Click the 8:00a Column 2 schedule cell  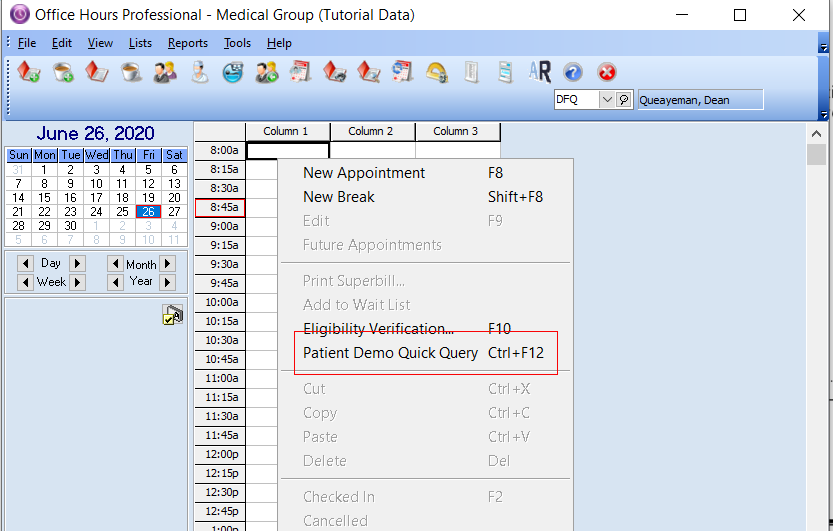[x=372, y=151]
